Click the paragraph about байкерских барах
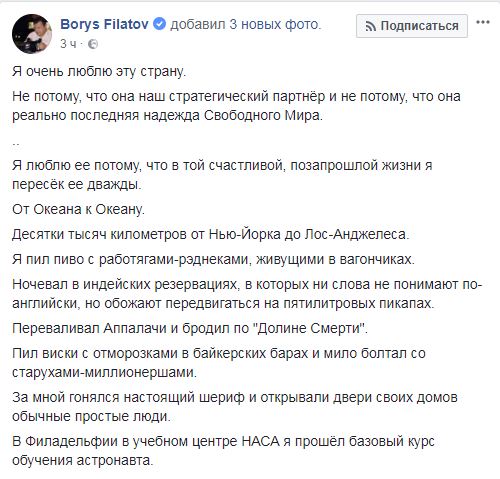This screenshot has height=479, width=500. point(219,363)
